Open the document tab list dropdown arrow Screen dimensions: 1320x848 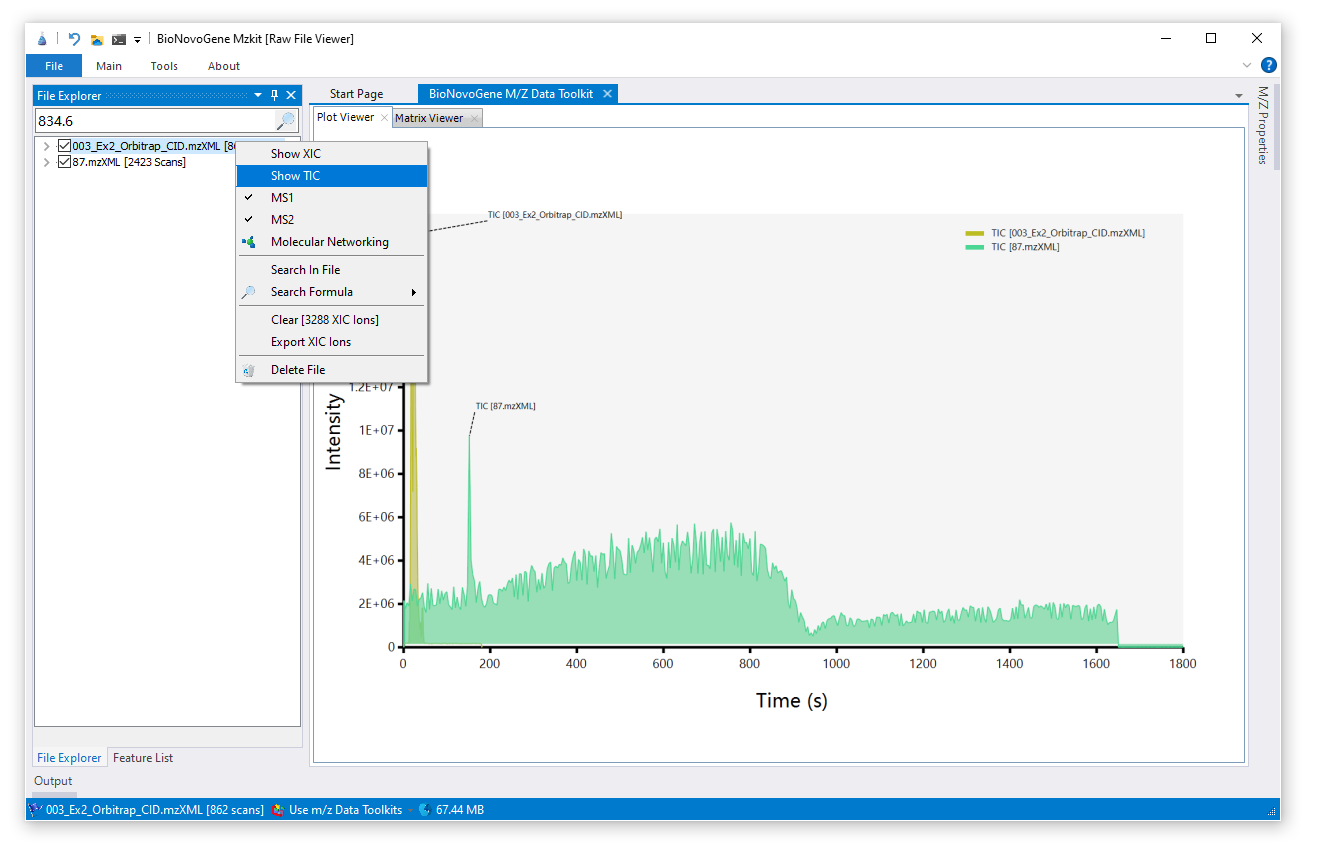tap(1240, 95)
